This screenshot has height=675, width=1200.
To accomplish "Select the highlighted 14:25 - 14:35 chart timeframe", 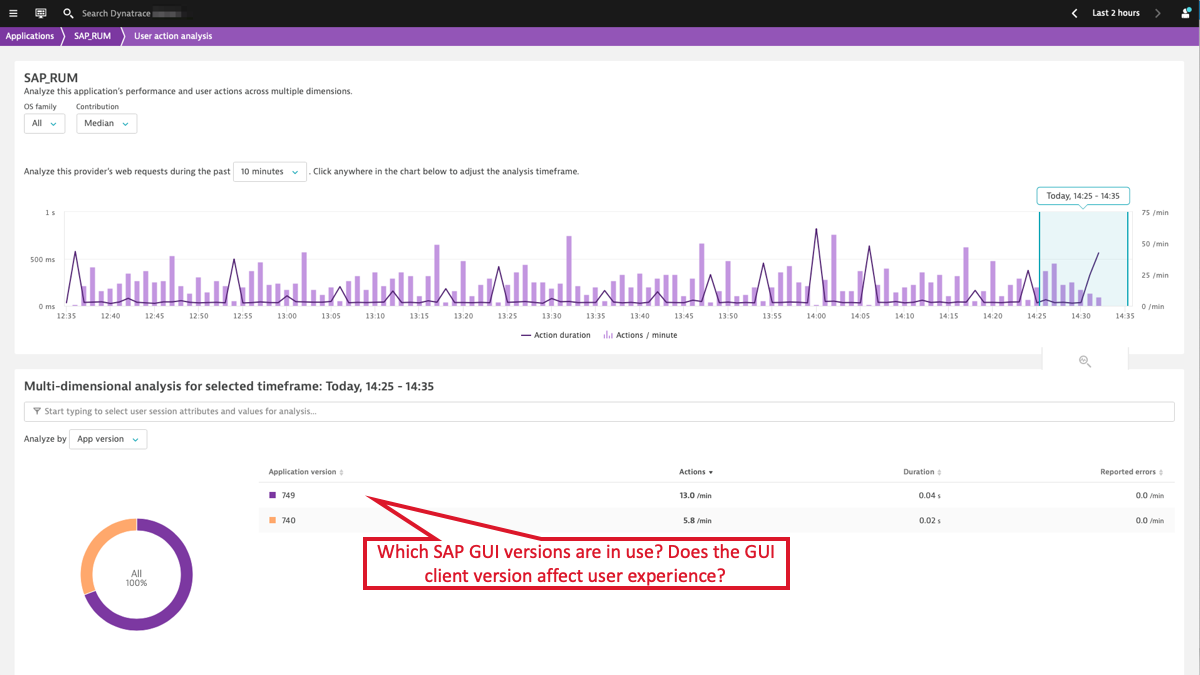I will [1084, 258].
